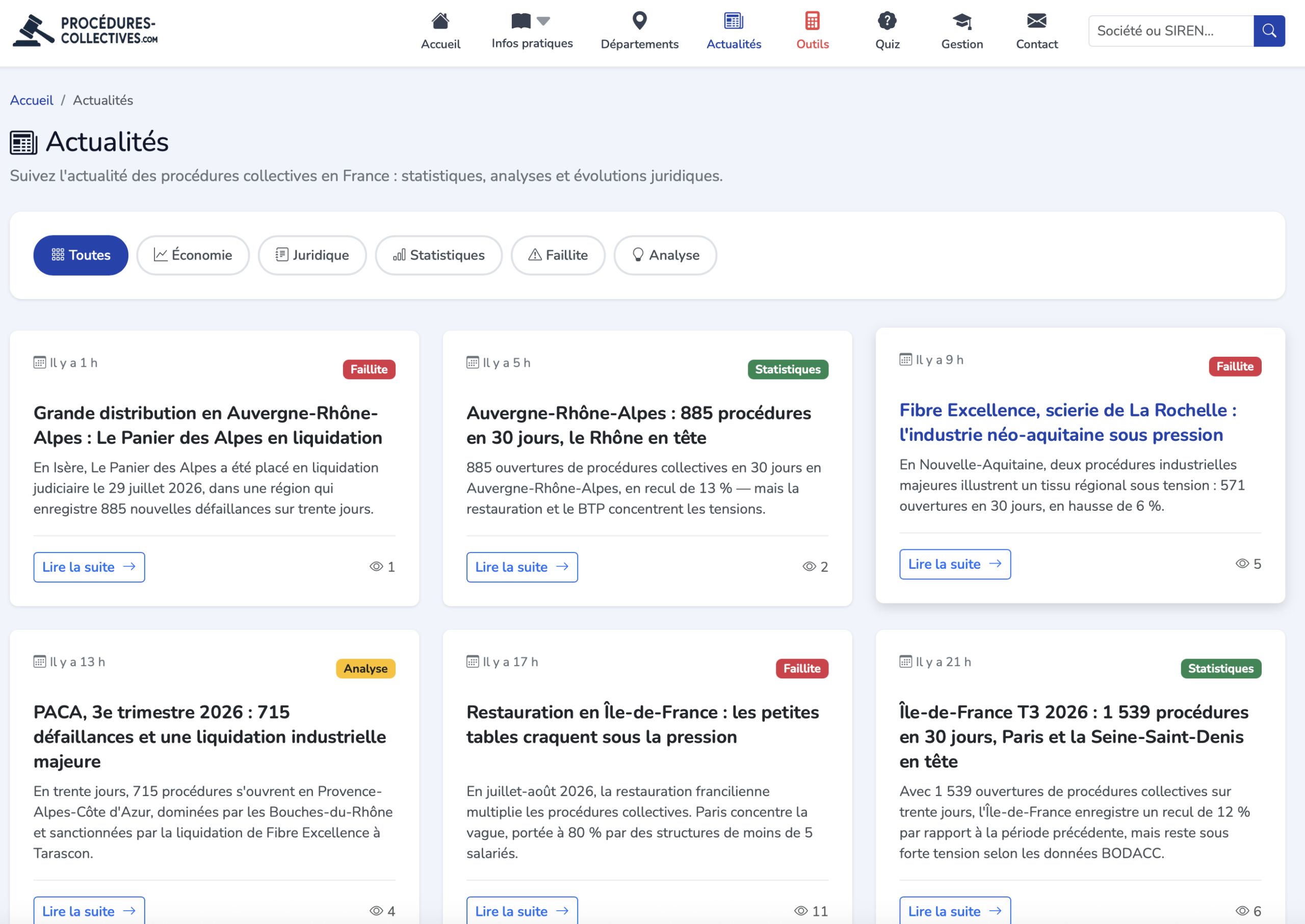
Task: Open the Île-de-France T3 2026 headline
Action: coord(1074,737)
